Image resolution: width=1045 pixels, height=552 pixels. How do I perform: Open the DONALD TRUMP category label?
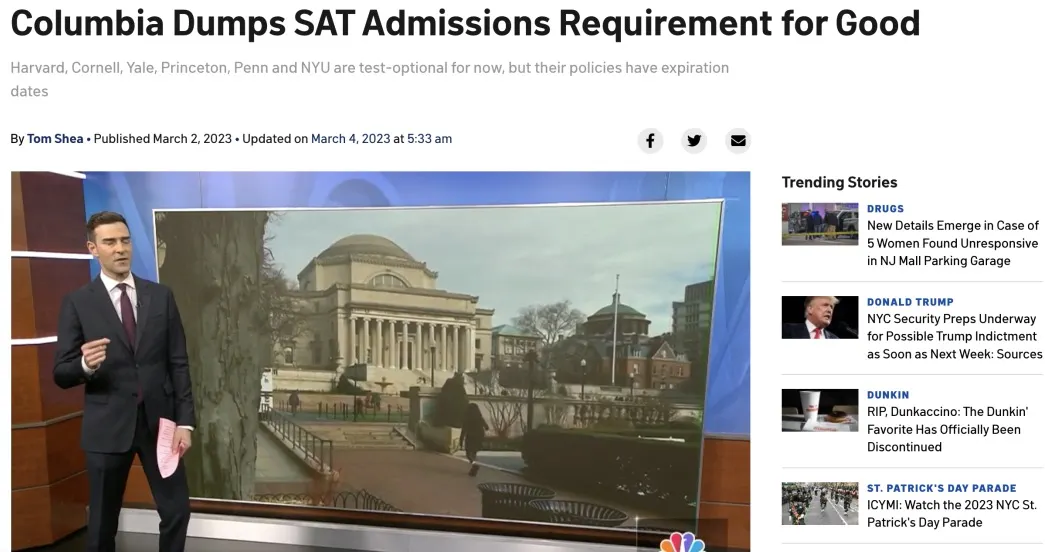point(910,302)
